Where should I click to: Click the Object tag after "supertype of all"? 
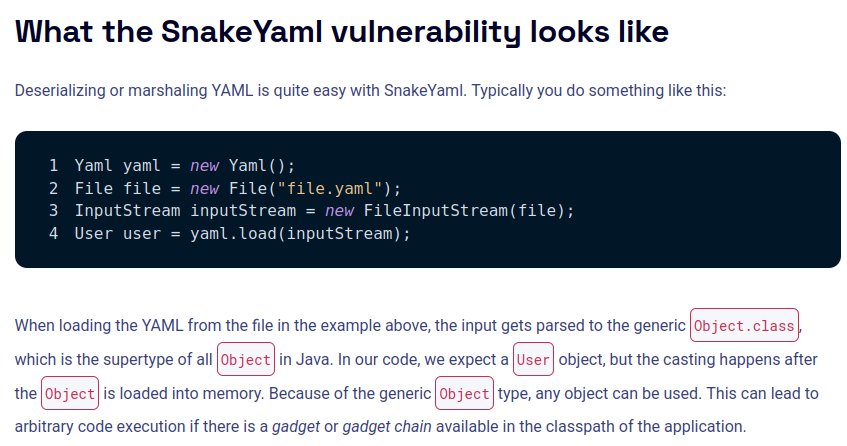(246, 360)
